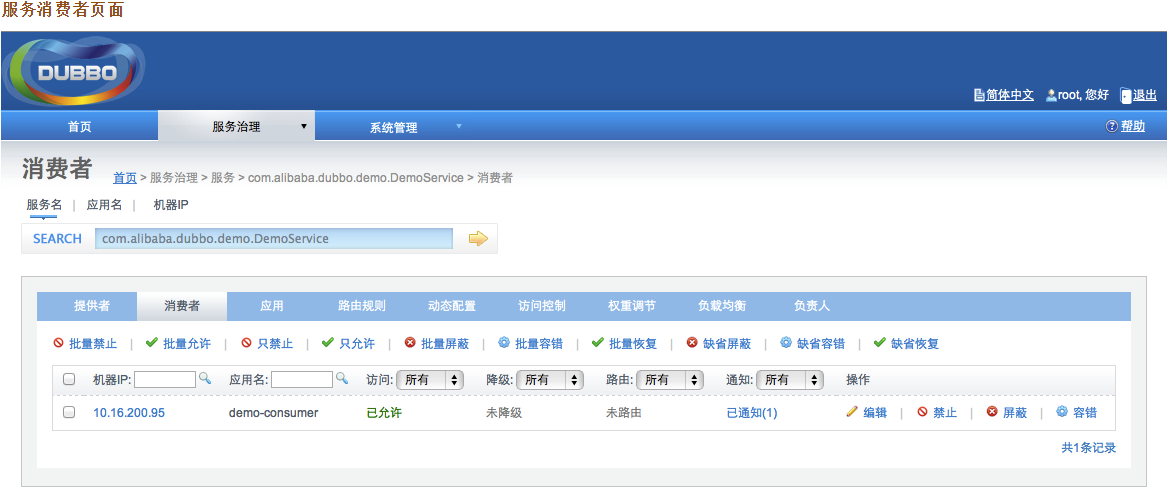Click the 帮助 help icon in navbar
Image resolution: width=1169 pixels, height=494 pixels.
(1111, 126)
